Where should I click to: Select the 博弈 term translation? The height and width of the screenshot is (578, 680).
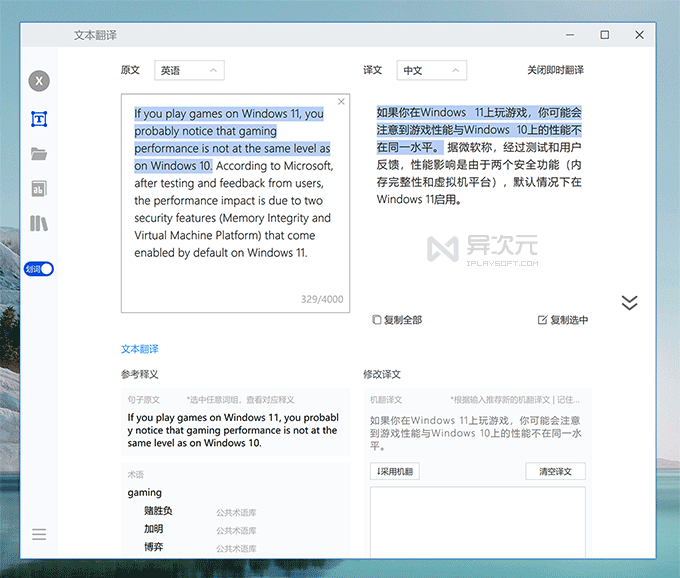154,547
